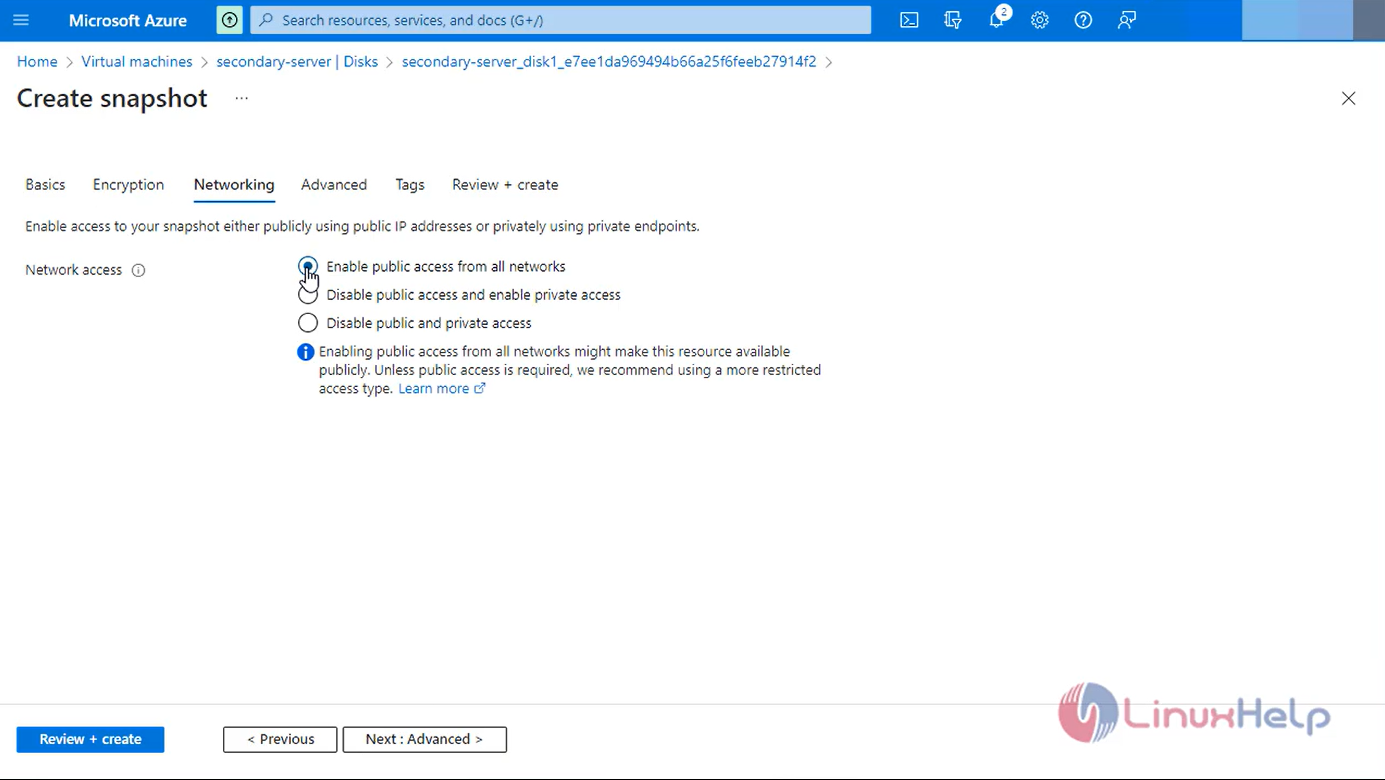Click the blue Review + create button

90,739
